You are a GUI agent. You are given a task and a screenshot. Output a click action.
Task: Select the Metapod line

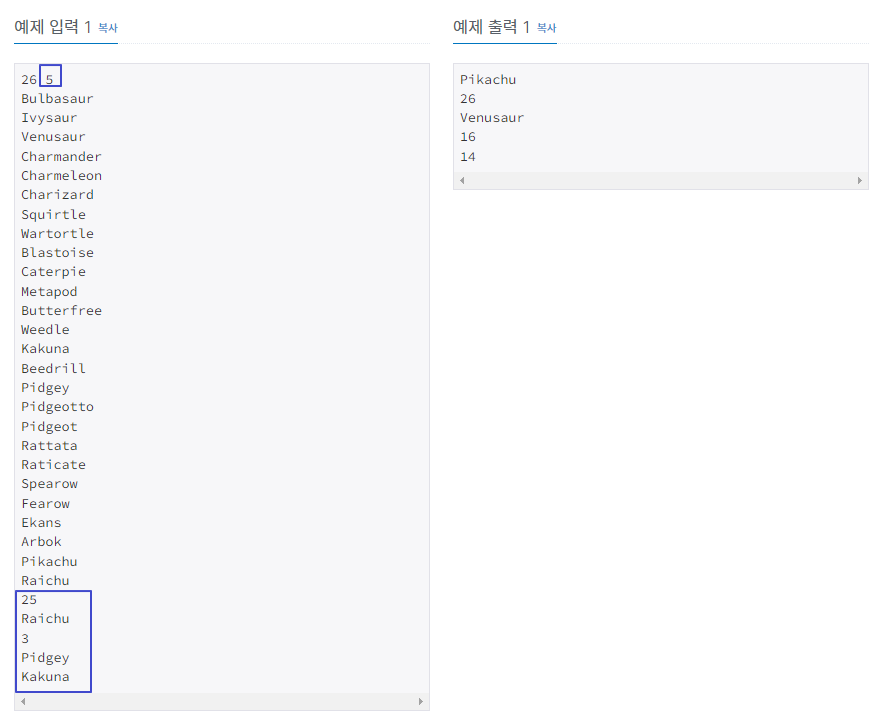click(x=49, y=292)
